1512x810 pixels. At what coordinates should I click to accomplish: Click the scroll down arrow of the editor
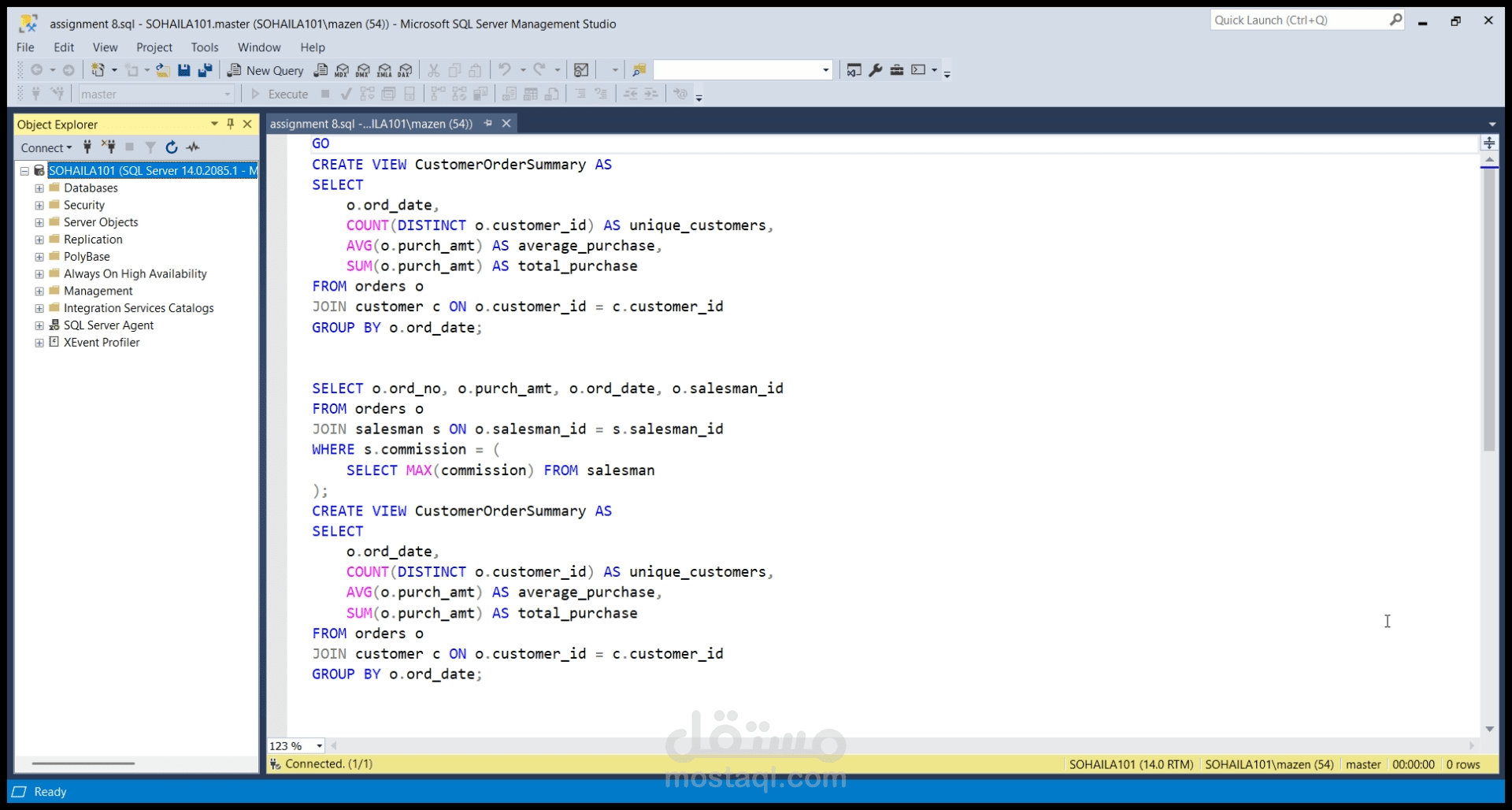tap(1489, 729)
